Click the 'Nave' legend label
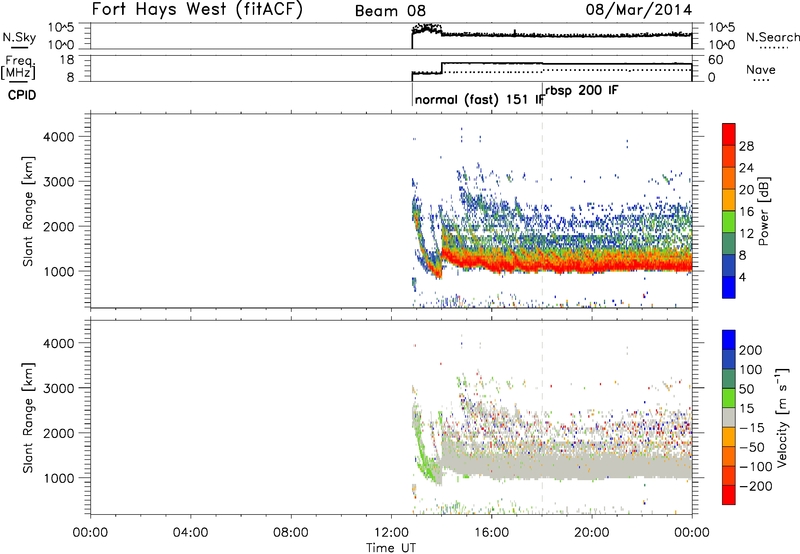Viewport: 800px width, 554px height. click(x=761, y=69)
